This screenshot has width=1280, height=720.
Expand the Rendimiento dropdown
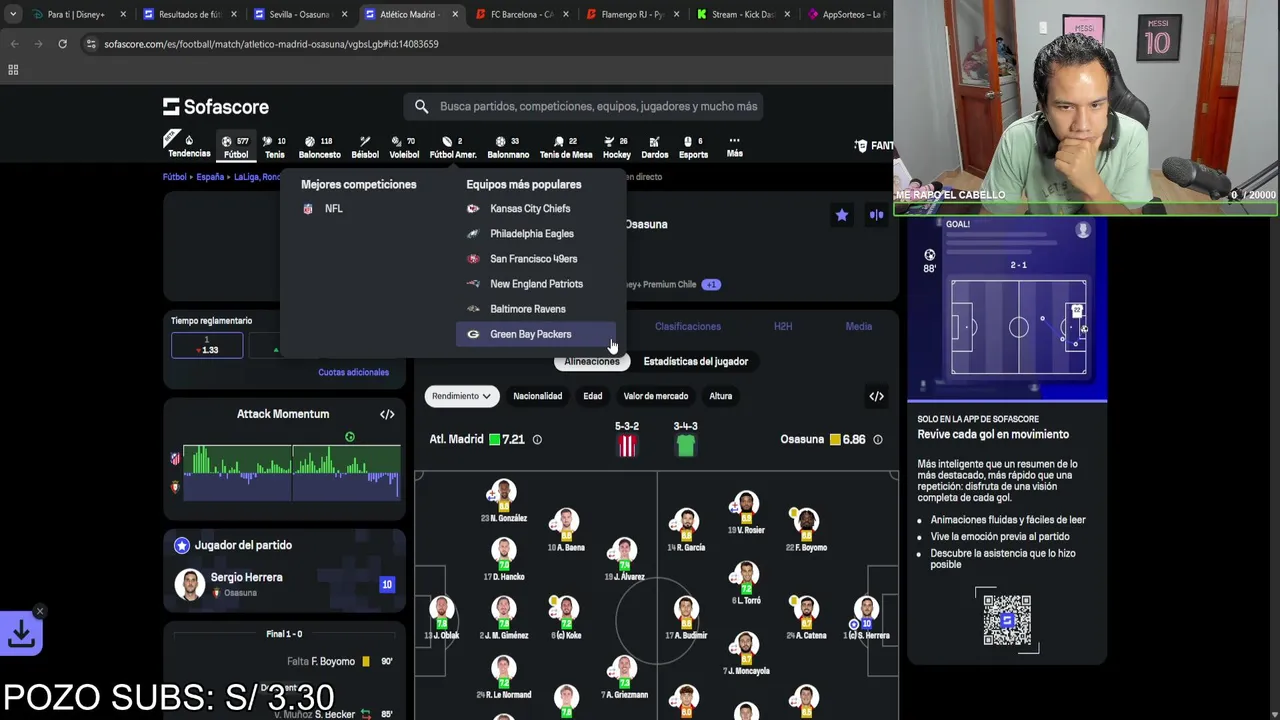461,396
